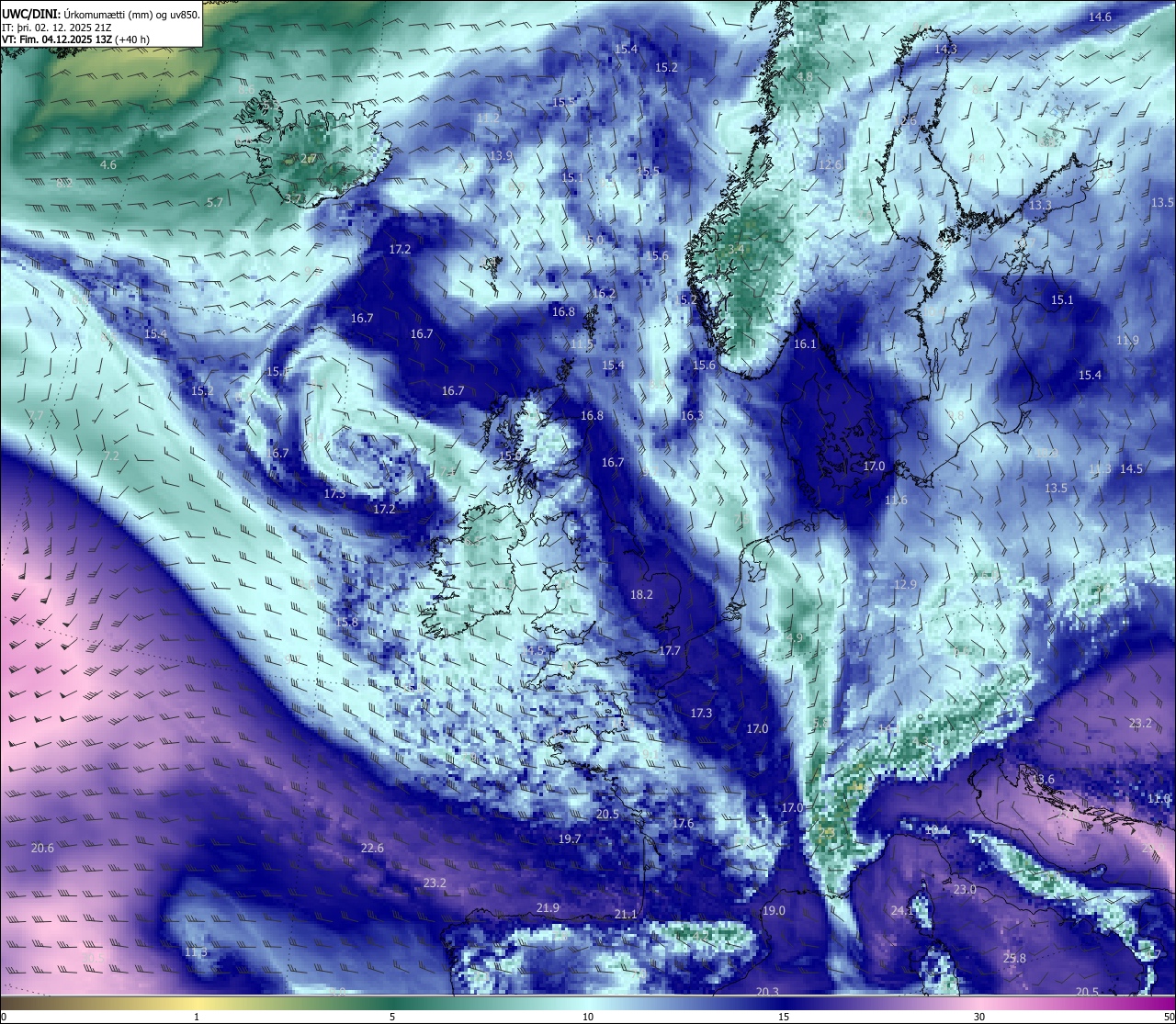Click the "17.6" map value
Image resolution: width=1176 pixels, height=1024 pixels.
click(x=683, y=824)
